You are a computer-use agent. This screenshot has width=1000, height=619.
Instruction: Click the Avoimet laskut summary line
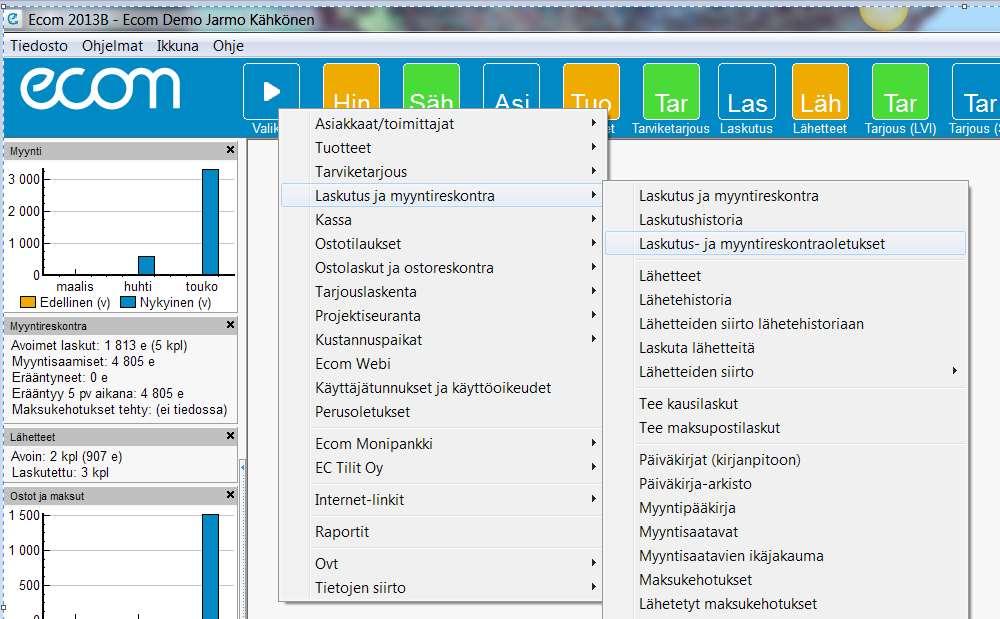[x=99, y=346]
